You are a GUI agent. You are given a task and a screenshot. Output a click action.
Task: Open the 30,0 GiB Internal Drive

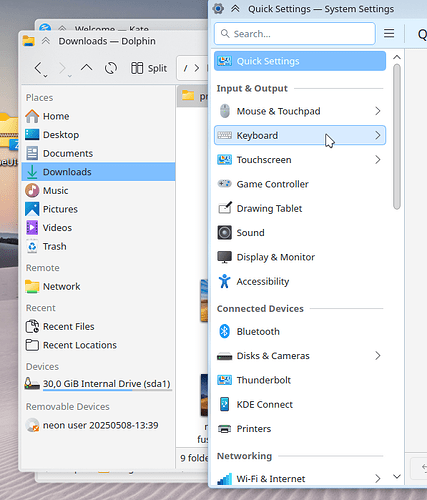[99, 384]
